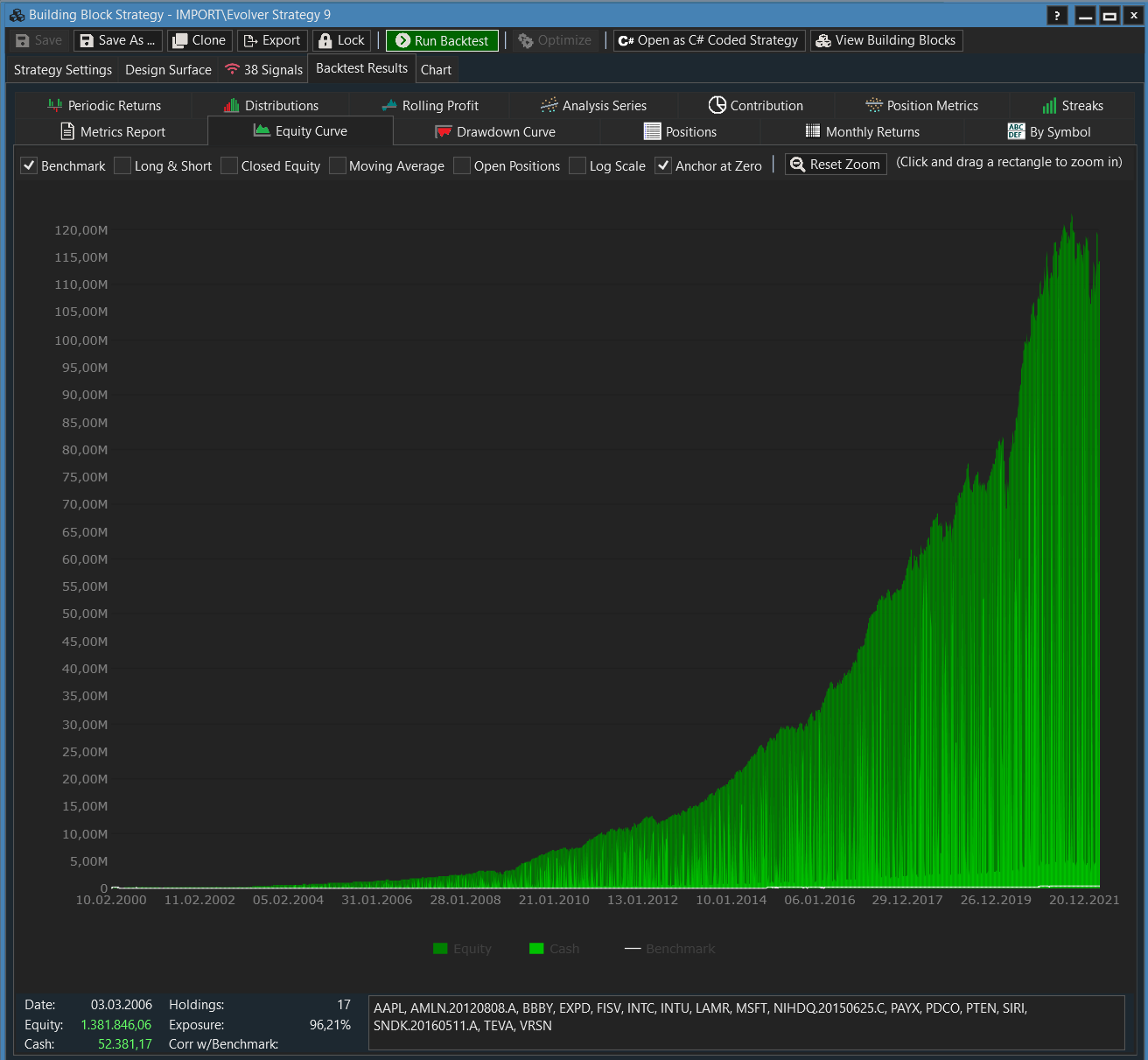Switch to the Monthly Returns tab
Viewport: 1148px width, 1060px height.
[862, 131]
